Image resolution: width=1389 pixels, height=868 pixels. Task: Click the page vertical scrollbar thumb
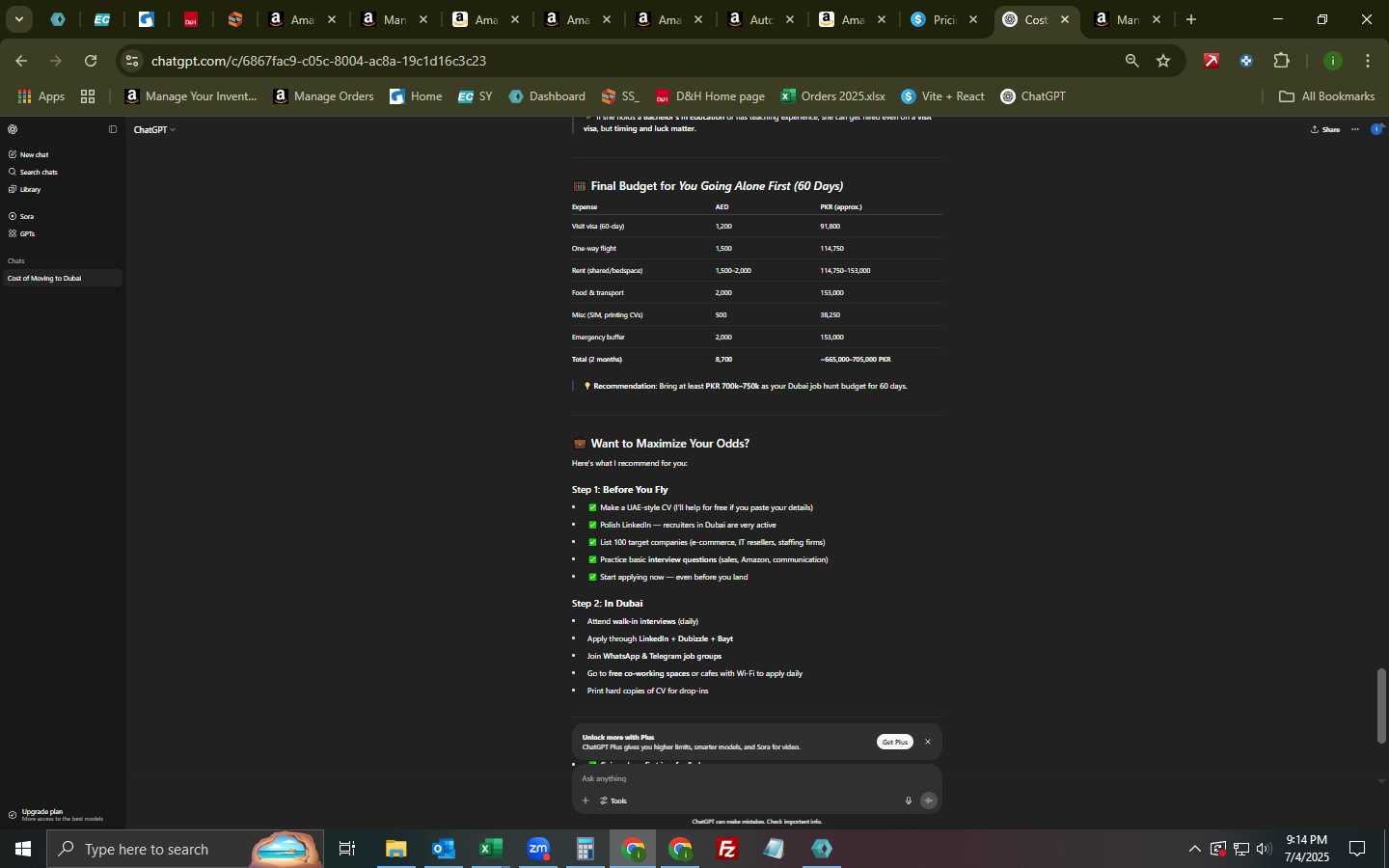(x=1381, y=706)
